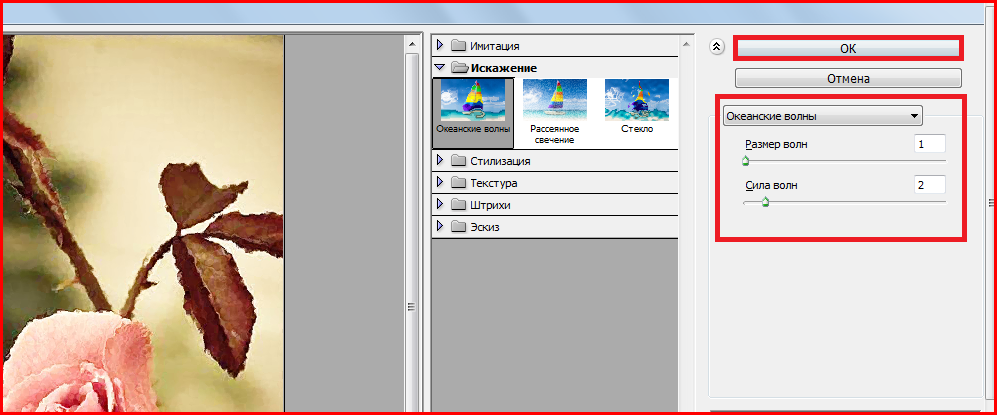The image size is (997, 415).
Task: Click the Искажение open folder icon
Action: [x=460, y=67]
